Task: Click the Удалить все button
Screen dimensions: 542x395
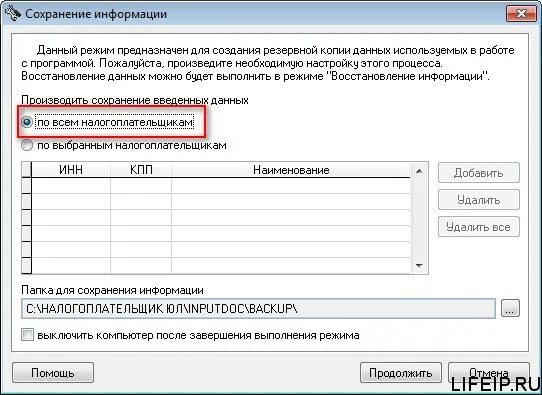Action: coord(479,227)
